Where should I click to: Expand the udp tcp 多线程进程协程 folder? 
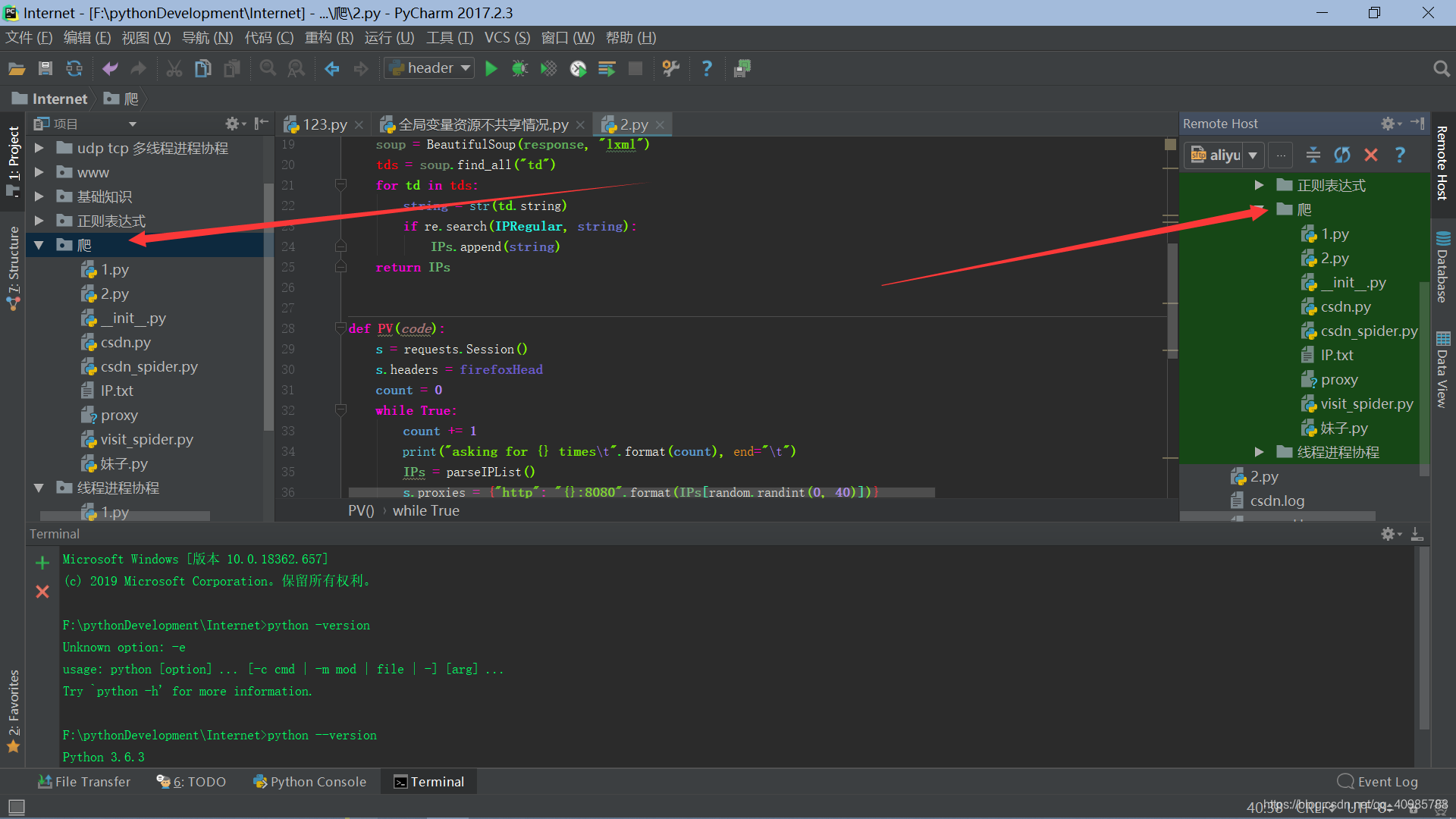39,148
